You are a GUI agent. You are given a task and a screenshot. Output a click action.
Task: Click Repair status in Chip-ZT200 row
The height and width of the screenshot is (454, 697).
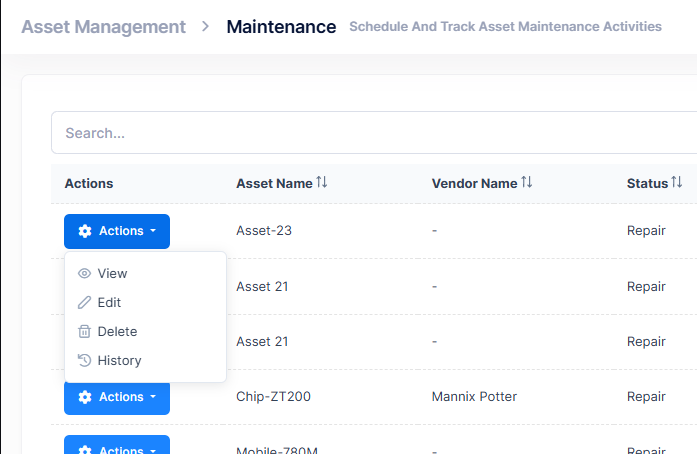tap(646, 396)
